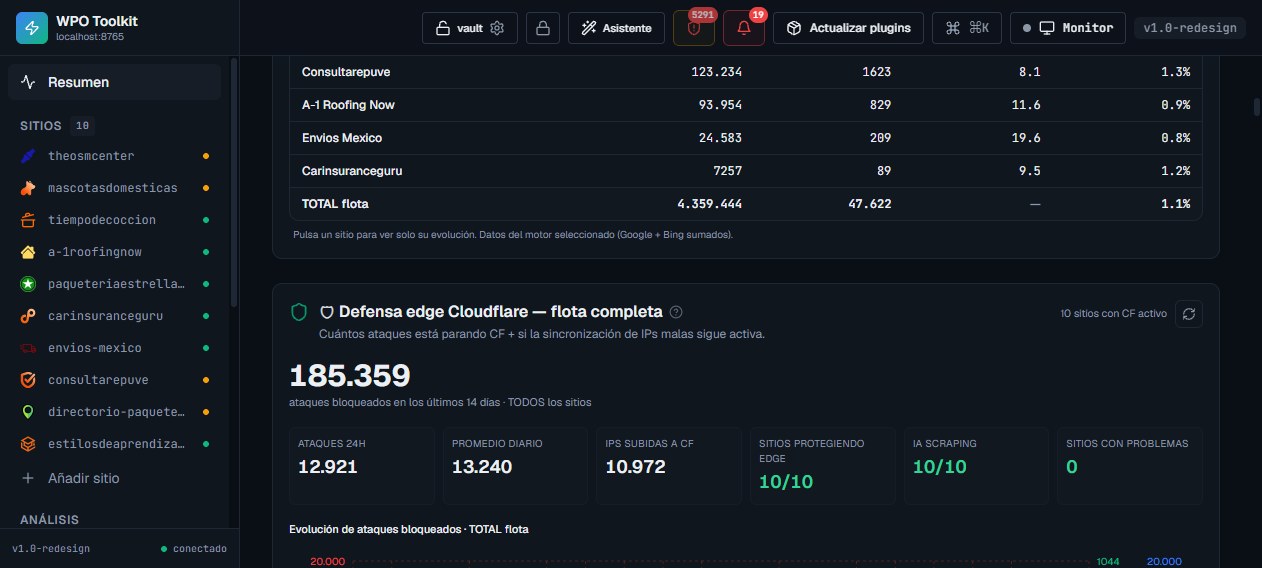
Task: Click the SITIOS count badge 10
Action: (x=82, y=126)
